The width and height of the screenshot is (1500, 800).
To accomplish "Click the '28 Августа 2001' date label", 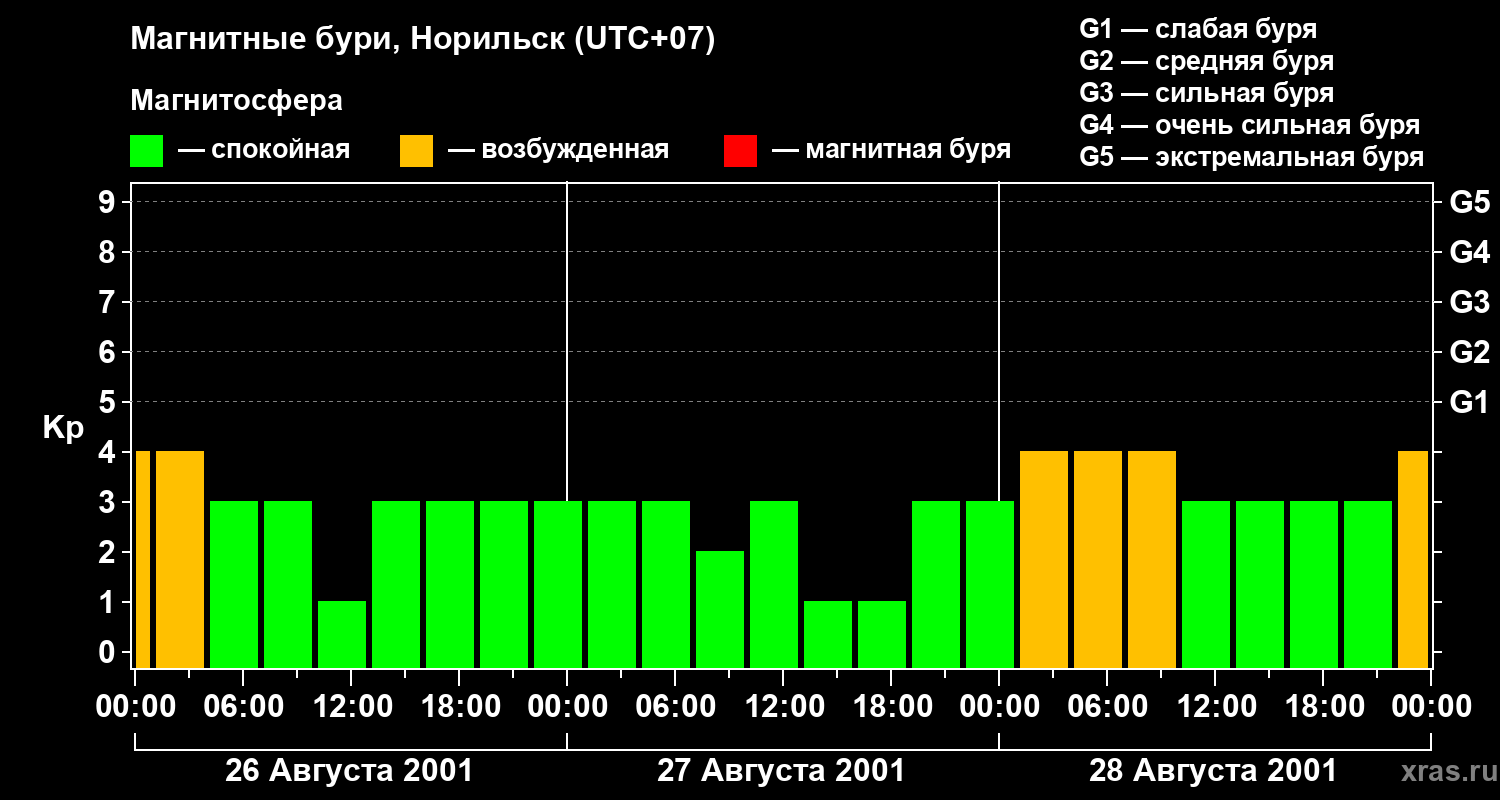I will point(1213,771).
